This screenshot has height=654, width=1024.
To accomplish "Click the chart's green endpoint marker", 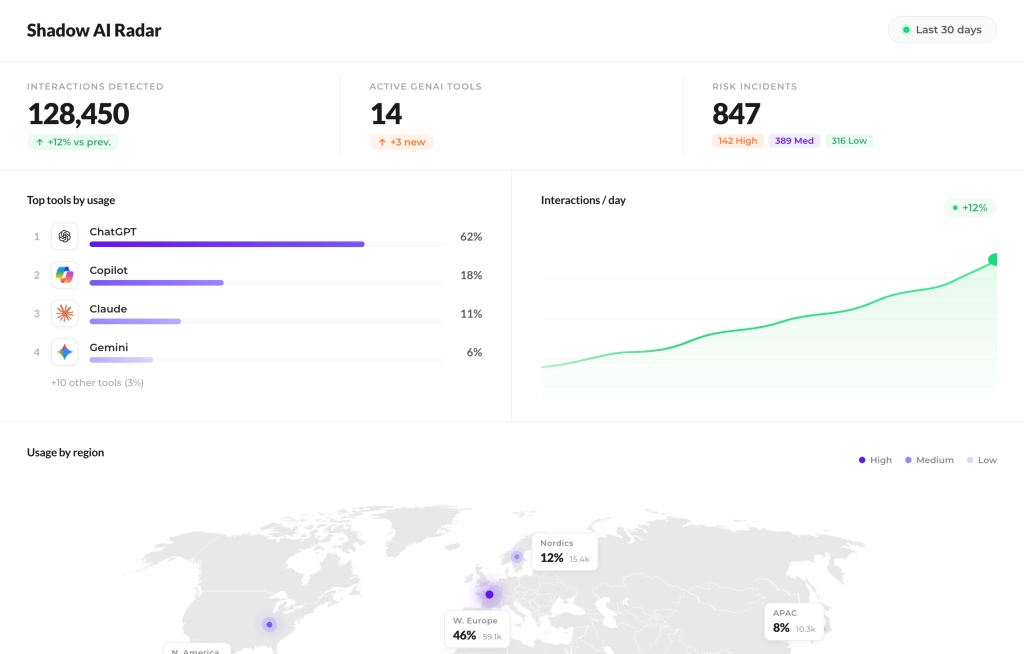I will [x=994, y=260].
